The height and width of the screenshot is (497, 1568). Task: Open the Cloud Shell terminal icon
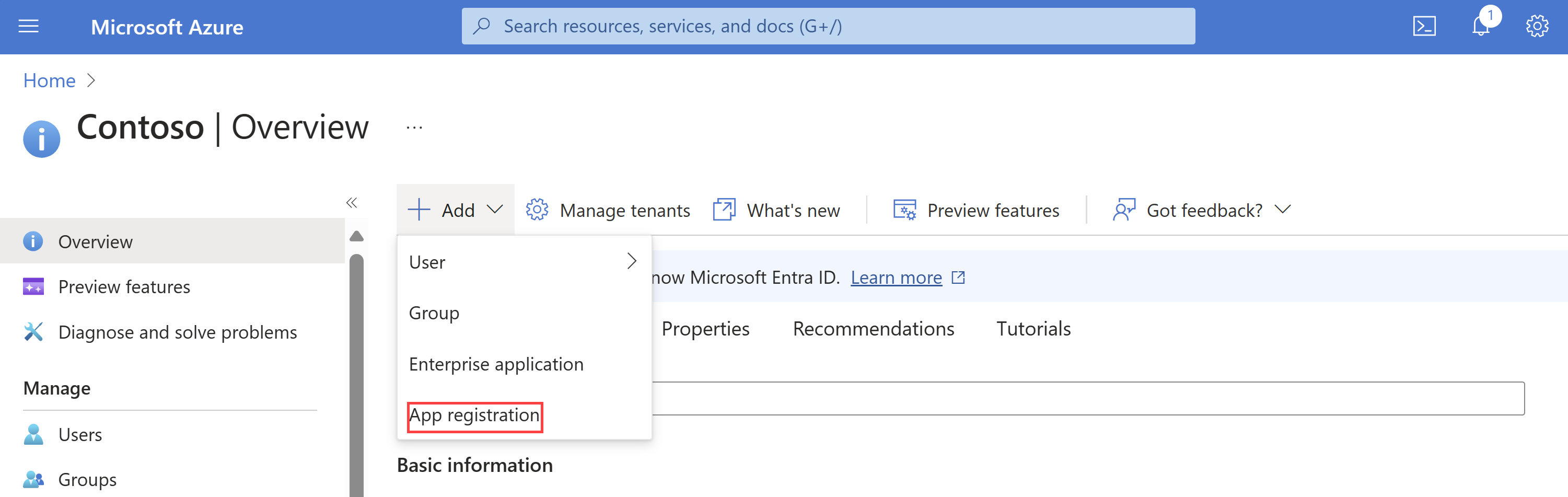[1424, 26]
